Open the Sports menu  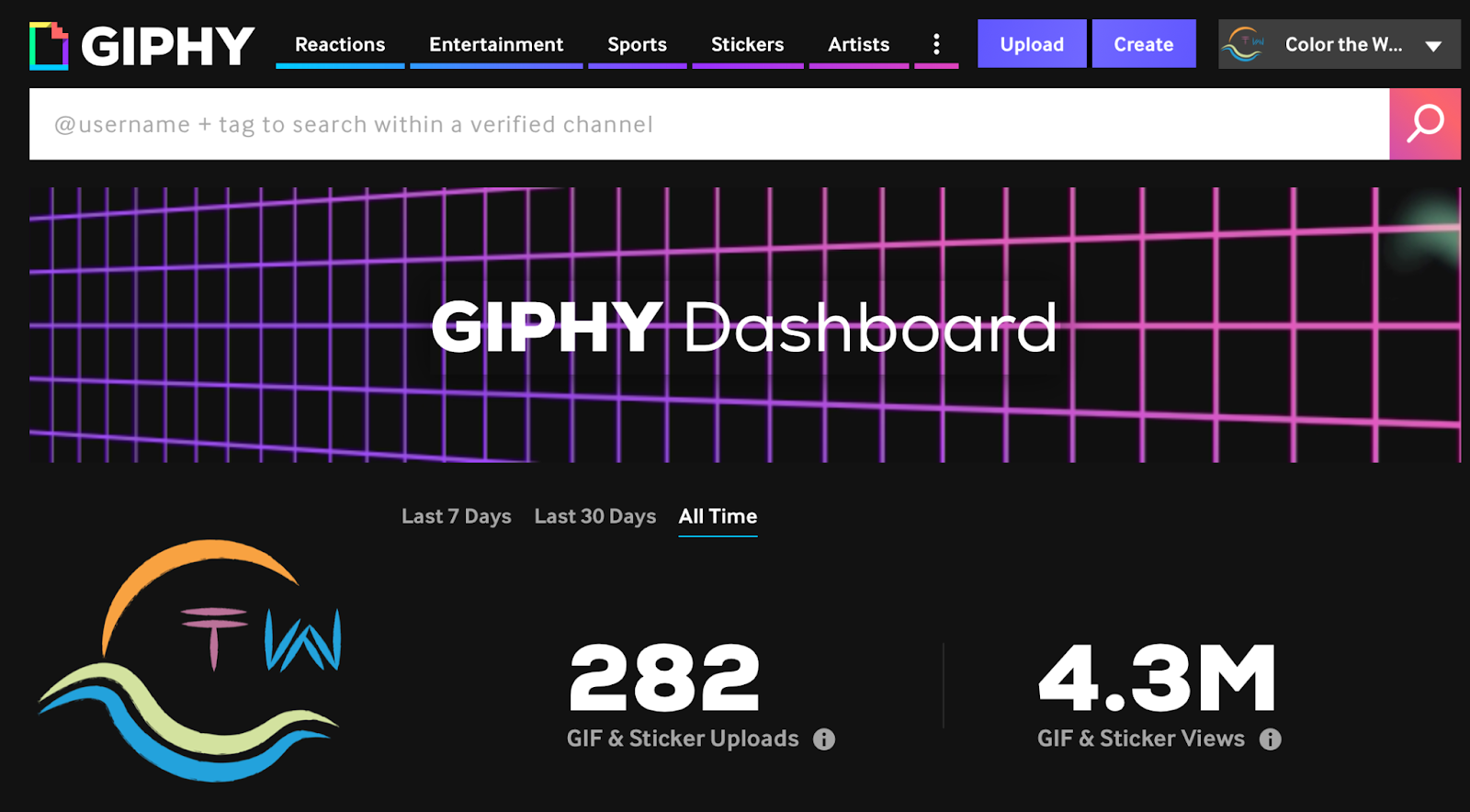(637, 44)
